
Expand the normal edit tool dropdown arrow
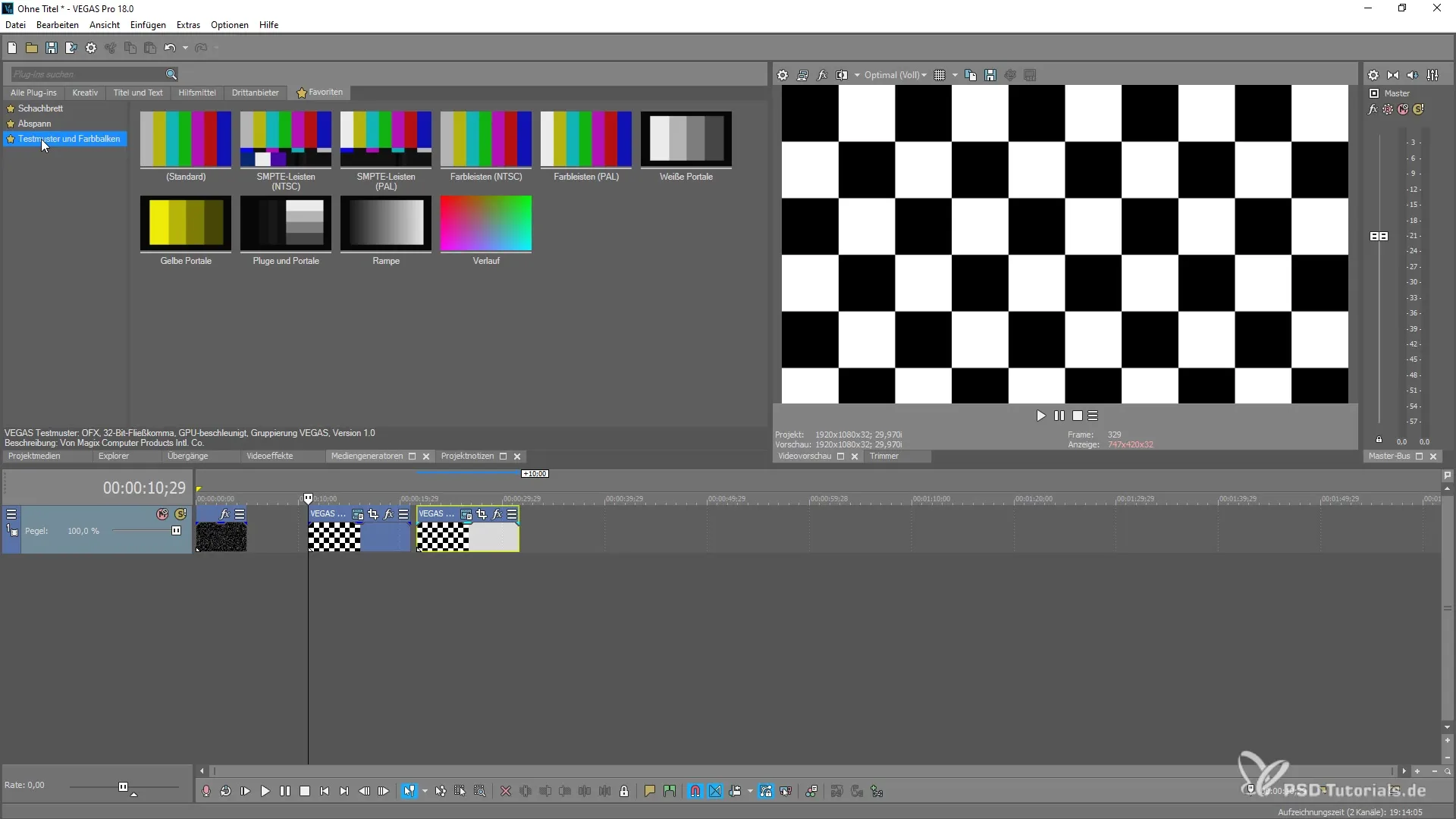(425, 791)
